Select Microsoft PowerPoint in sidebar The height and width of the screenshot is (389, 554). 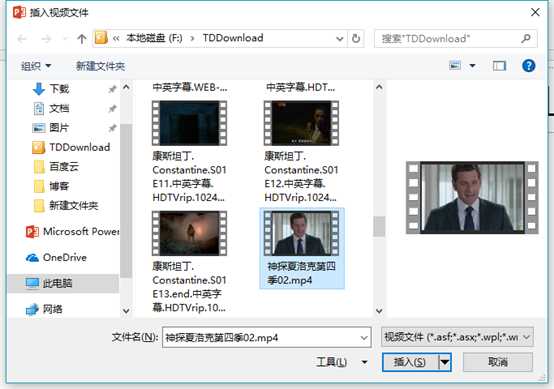click(x=72, y=232)
